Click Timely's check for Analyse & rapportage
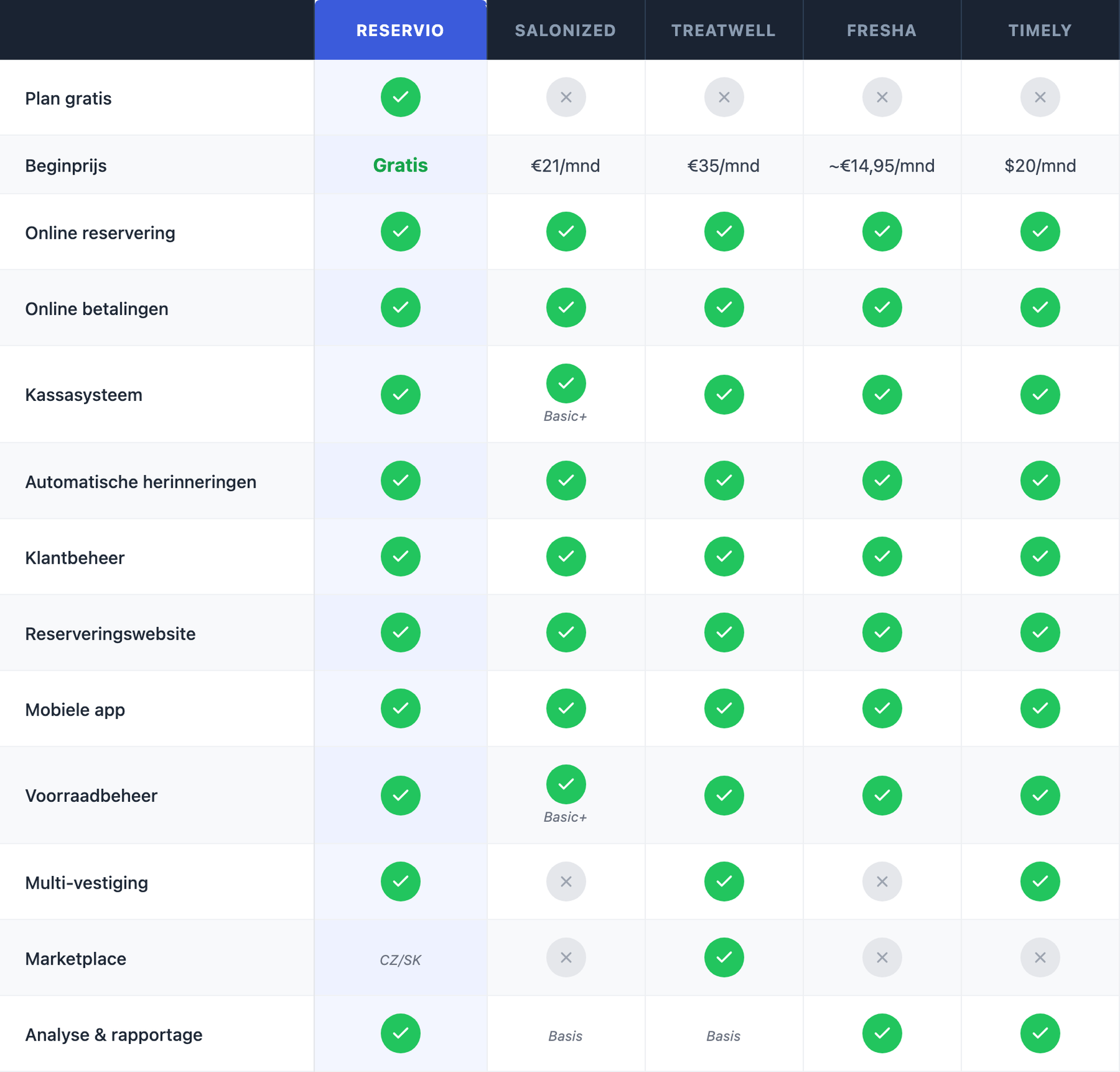 point(1040,1033)
